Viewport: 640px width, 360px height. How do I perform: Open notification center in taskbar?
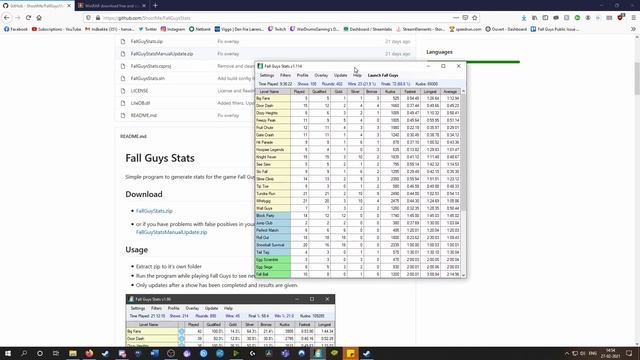(x=629, y=353)
